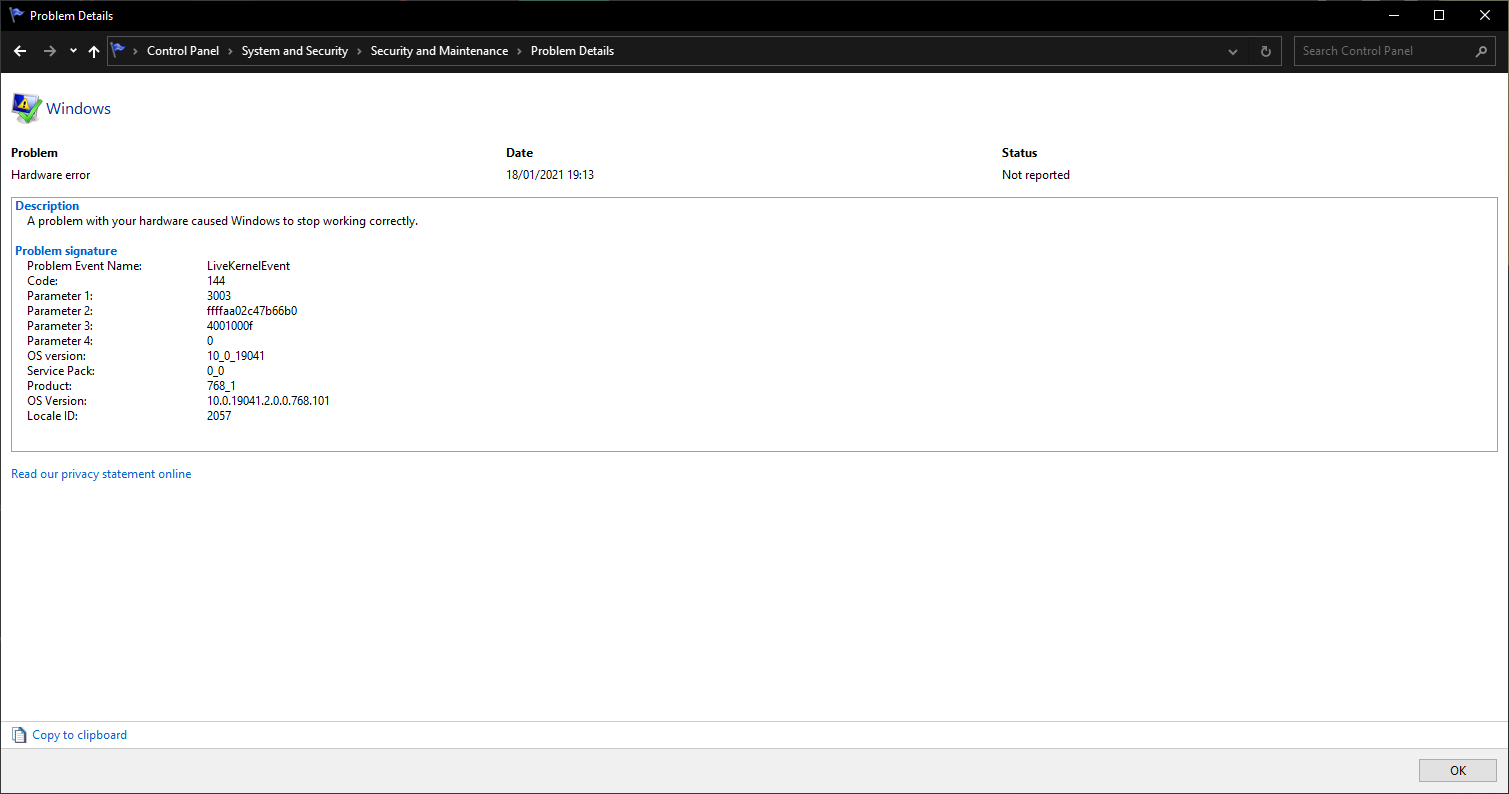The height and width of the screenshot is (794, 1509).
Task: Click the back navigation arrow
Action: pos(20,51)
